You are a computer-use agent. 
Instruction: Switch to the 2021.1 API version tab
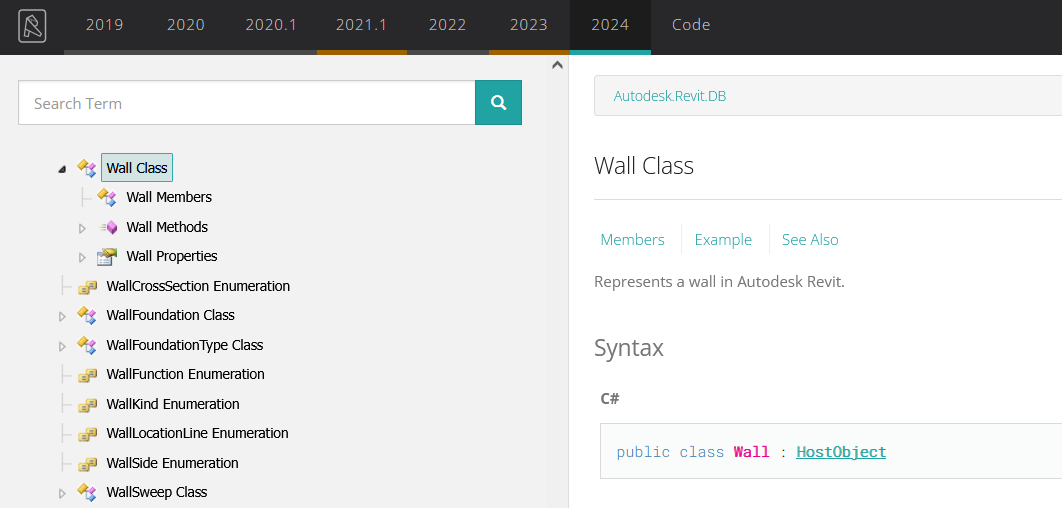click(362, 25)
